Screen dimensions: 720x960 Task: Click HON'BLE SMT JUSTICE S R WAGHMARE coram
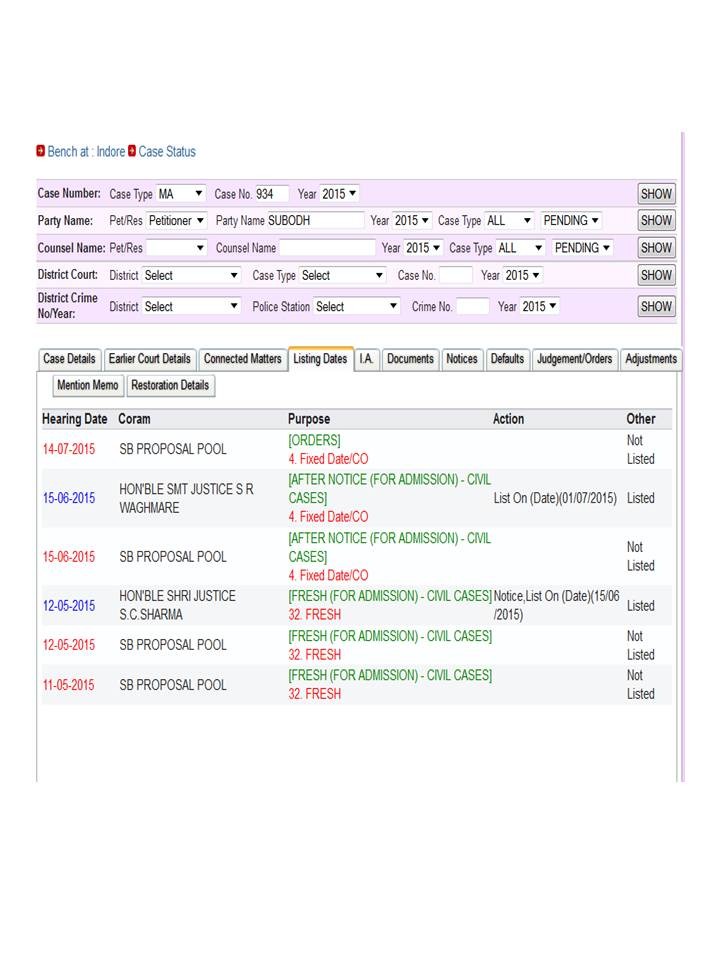coord(186,498)
